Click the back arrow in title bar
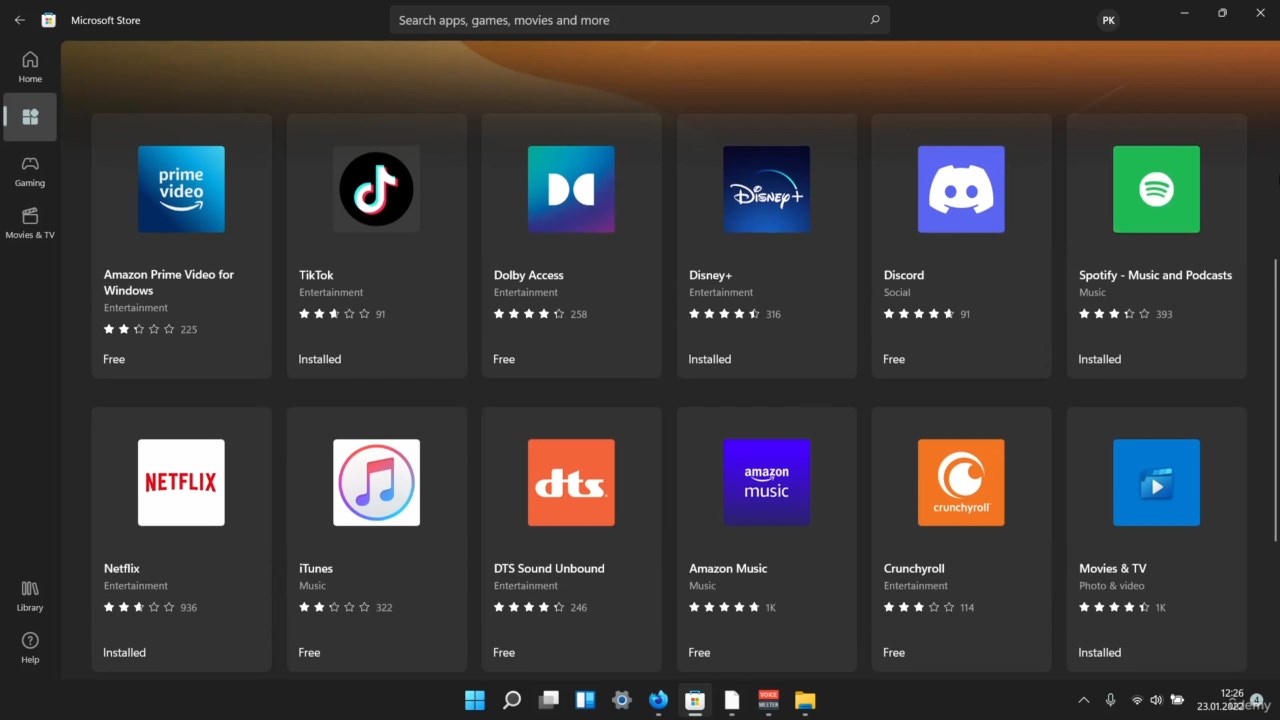 19,20
